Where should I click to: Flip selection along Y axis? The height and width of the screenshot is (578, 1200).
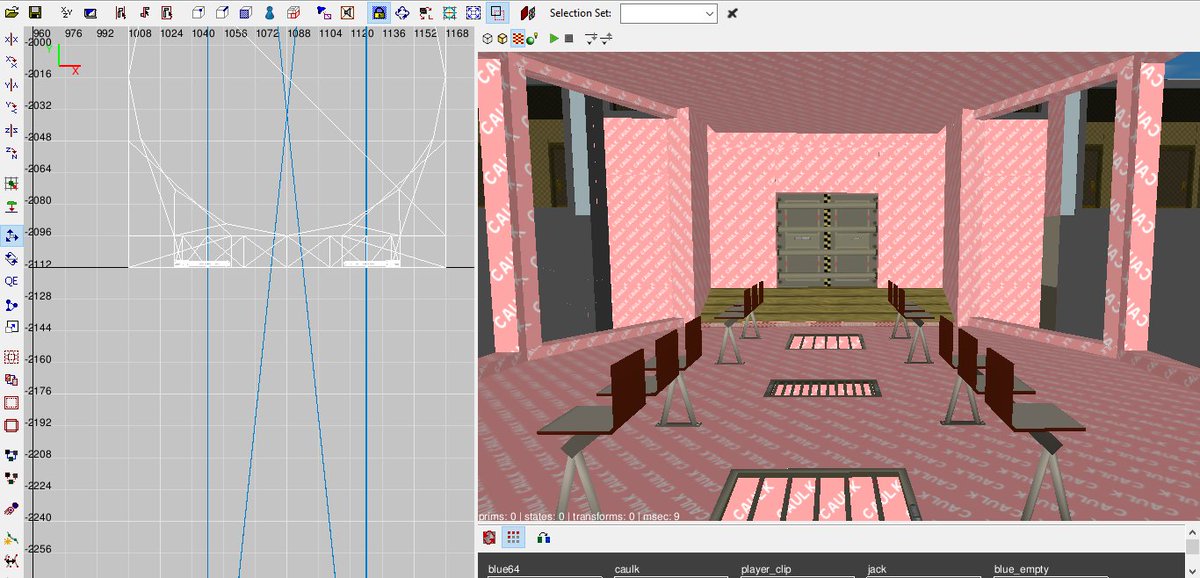coord(11,84)
